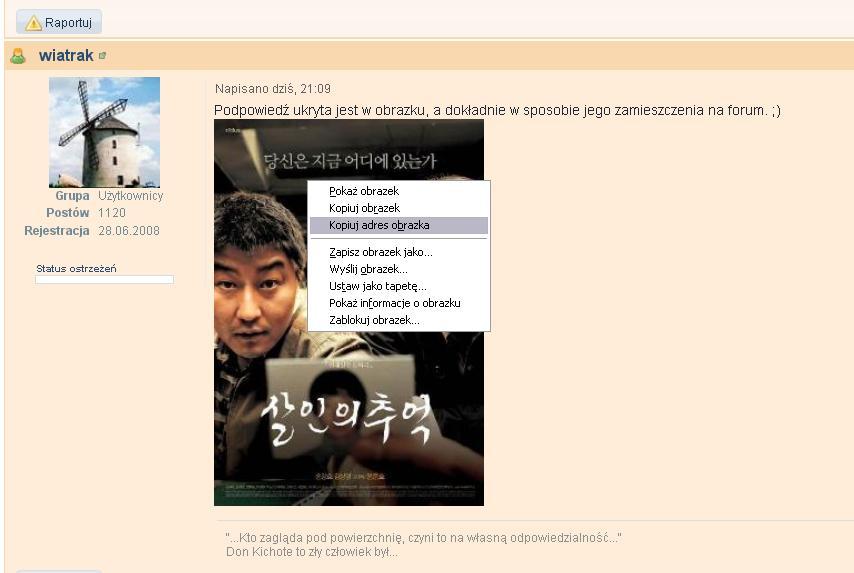Click the small profile icon after wiatrak
Screen dimensions: 854x573
[x=102, y=56]
